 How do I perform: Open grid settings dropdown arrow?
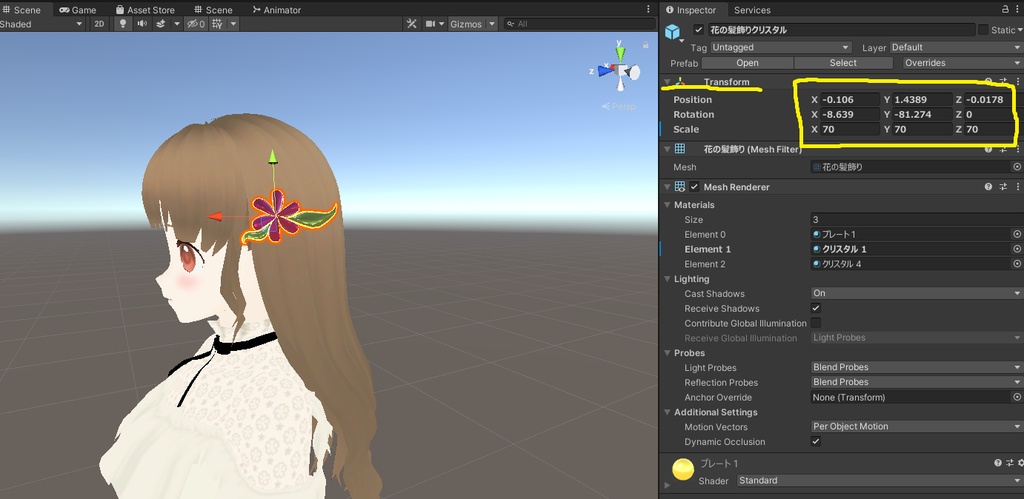tap(233, 24)
